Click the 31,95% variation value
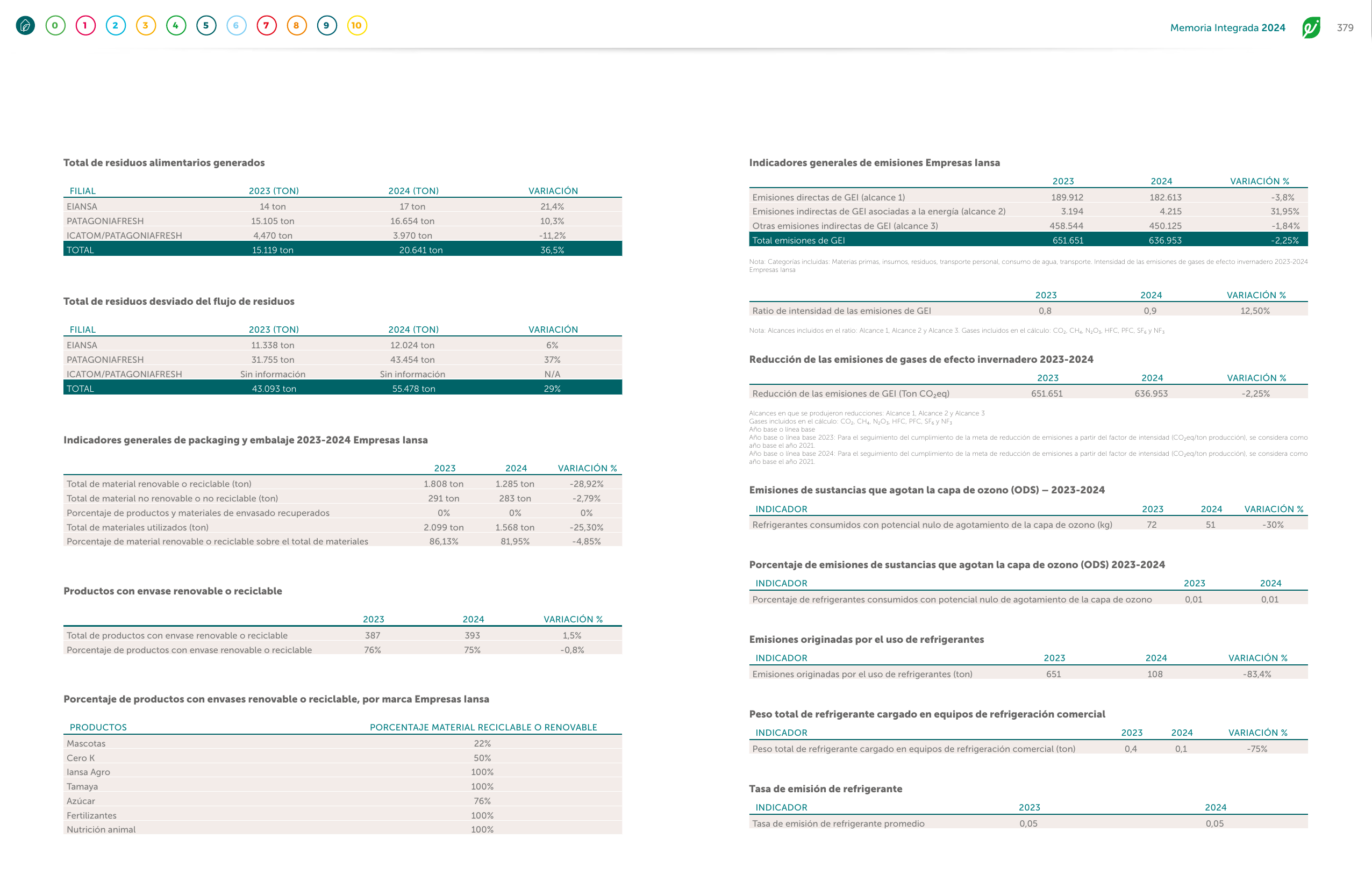The width and height of the screenshot is (1372, 889). pos(1284,211)
